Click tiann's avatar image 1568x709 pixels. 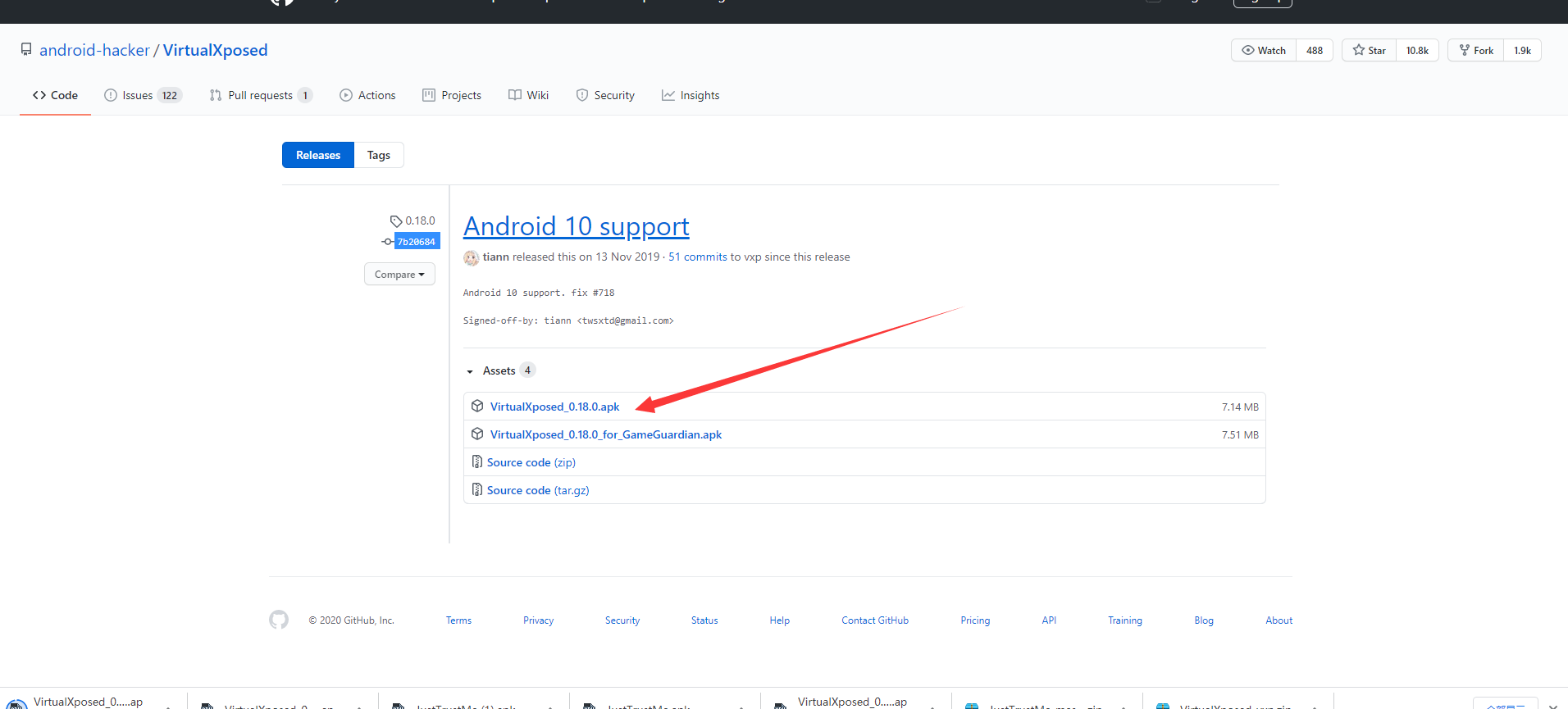472,257
